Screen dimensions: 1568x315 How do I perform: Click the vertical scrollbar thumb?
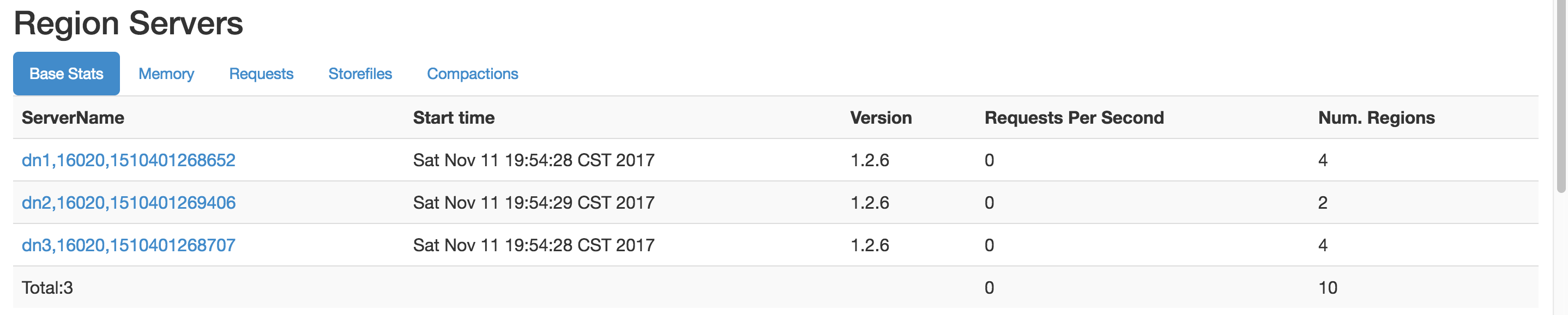pyautogui.click(x=1561, y=98)
